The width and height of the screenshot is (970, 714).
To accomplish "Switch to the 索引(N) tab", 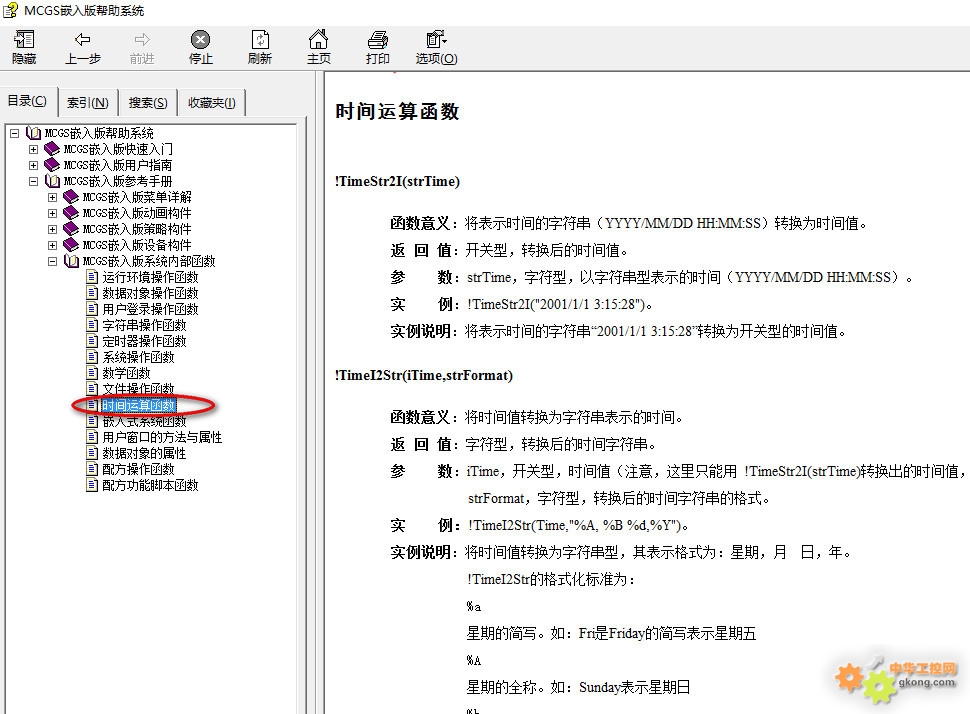I will (x=87, y=103).
